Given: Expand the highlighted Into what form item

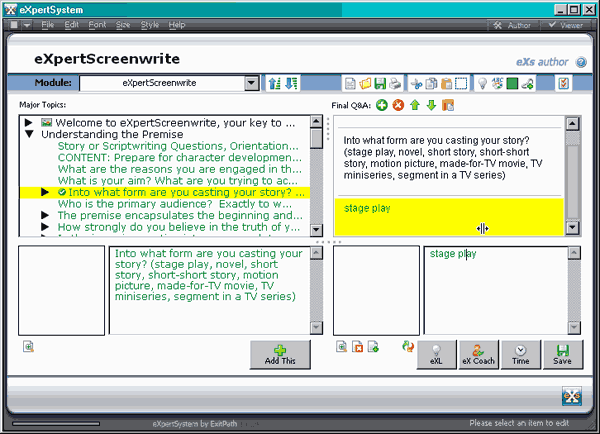Looking at the screenshot, I should click(x=45, y=192).
